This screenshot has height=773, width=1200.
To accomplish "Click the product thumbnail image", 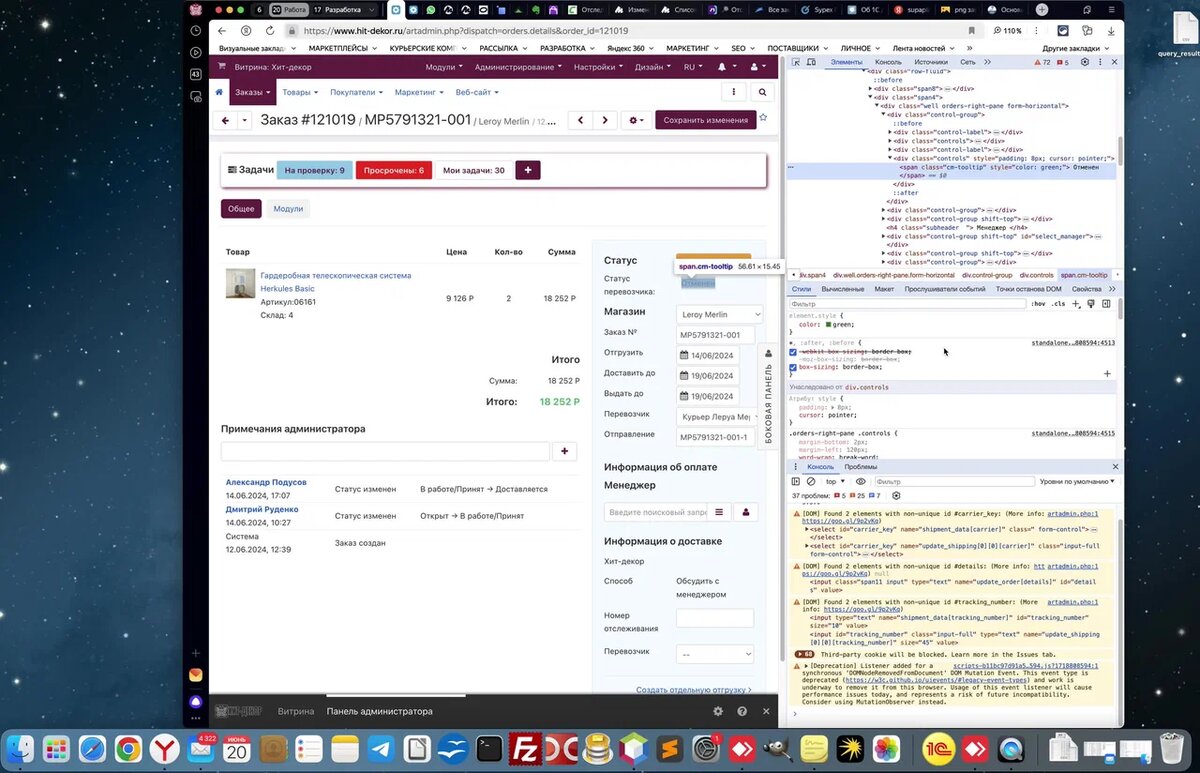I will coord(240,283).
